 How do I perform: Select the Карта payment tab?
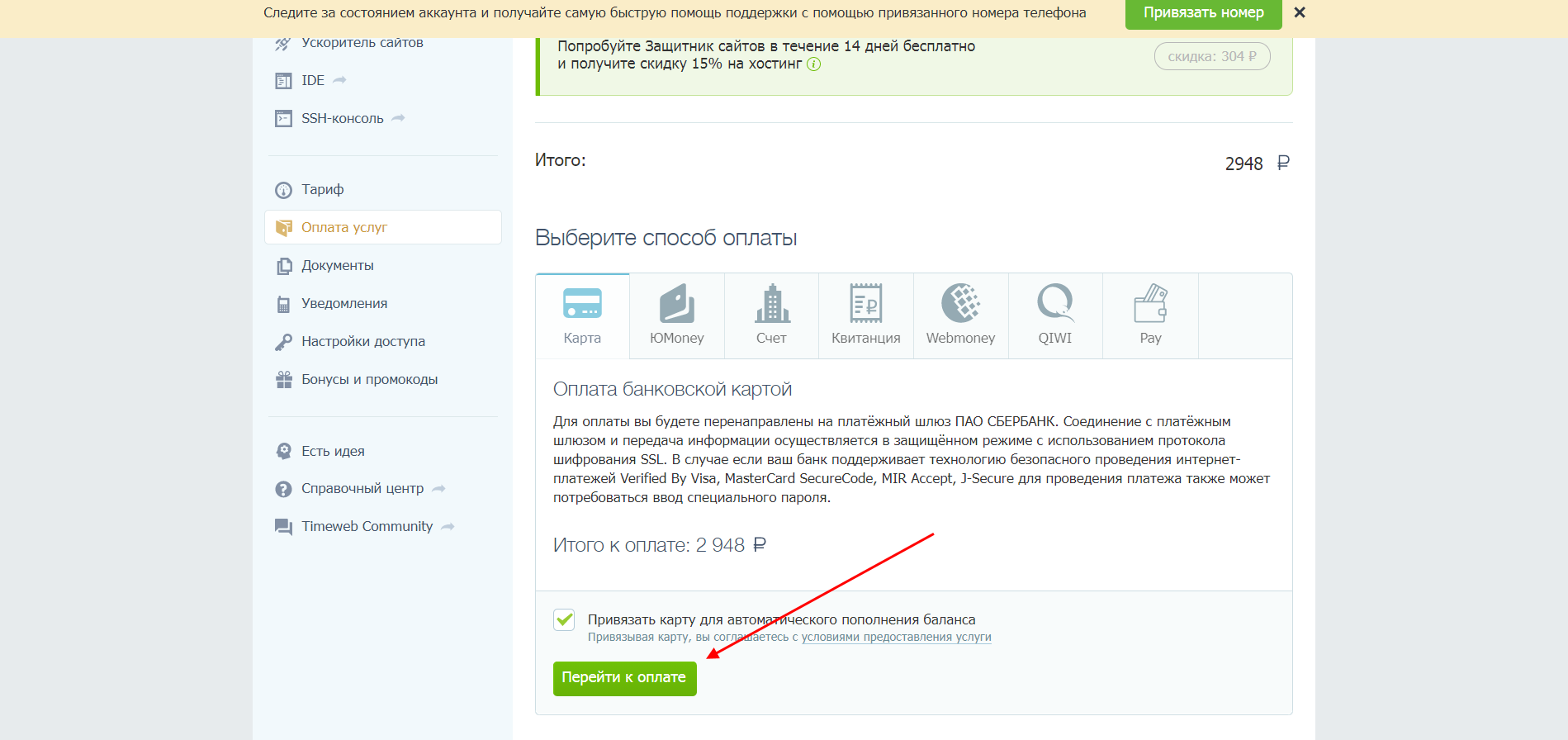click(x=582, y=316)
